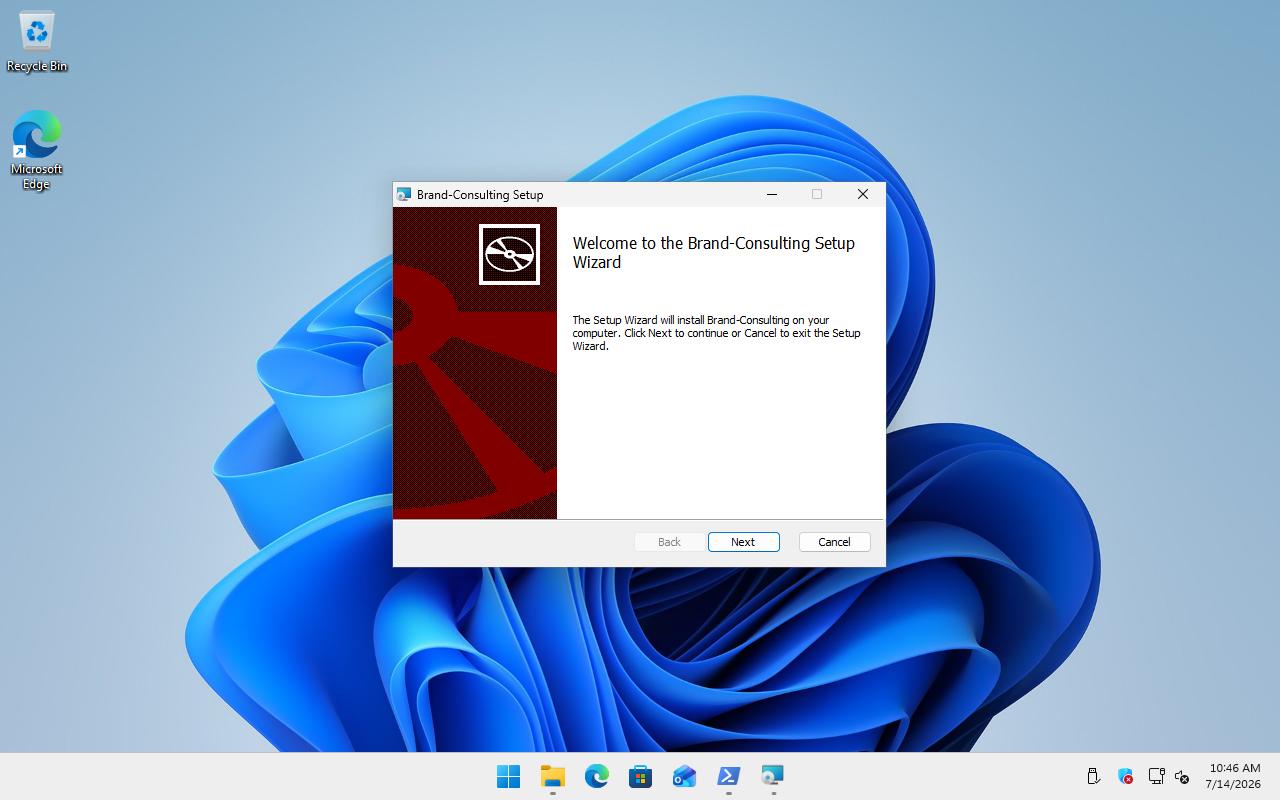This screenshot has height=800, width=1280.
Task: Cancel the Brand-Consulting setup
Action: point(834,542)
